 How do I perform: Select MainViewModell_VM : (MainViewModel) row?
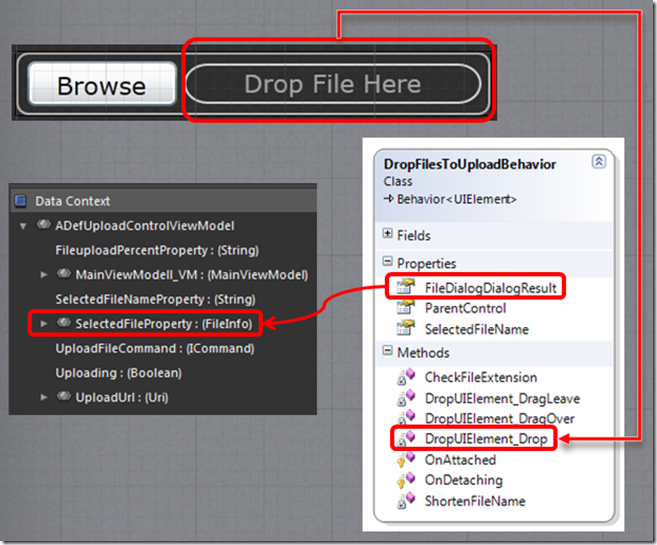pos(191,275)
